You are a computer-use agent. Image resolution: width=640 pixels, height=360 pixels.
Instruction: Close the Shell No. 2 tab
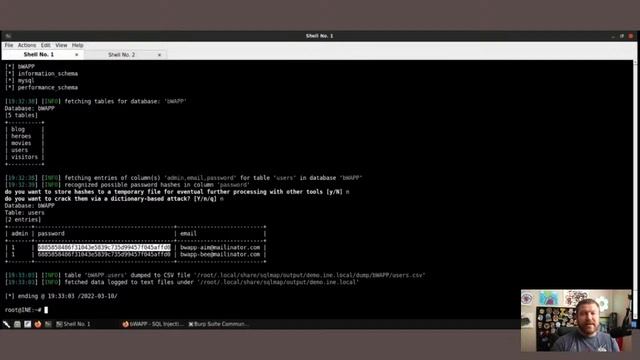160,55
